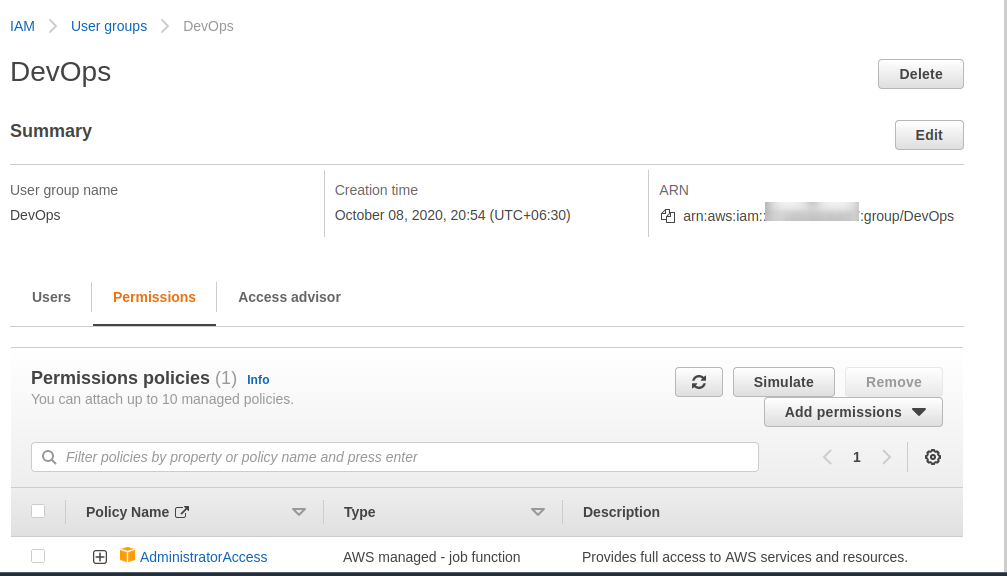Check the AdministratorAccess policy row checkbox
Viewport: 1007px width, 576px height.
[x=38, y=556]
